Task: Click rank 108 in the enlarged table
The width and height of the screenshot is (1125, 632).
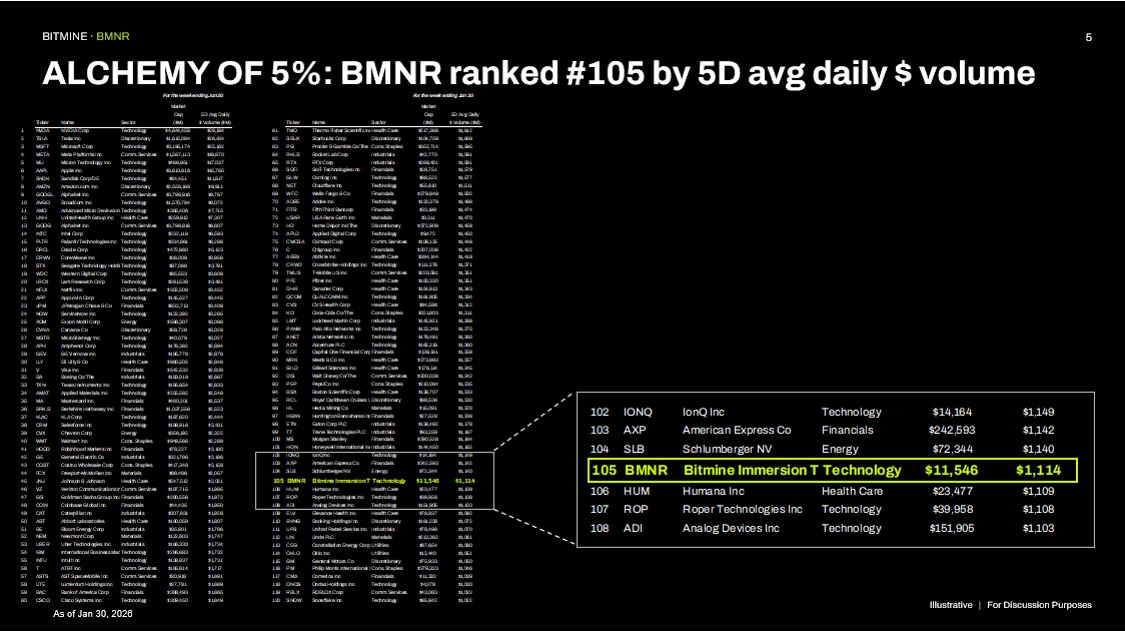Action: click(600, 528)
